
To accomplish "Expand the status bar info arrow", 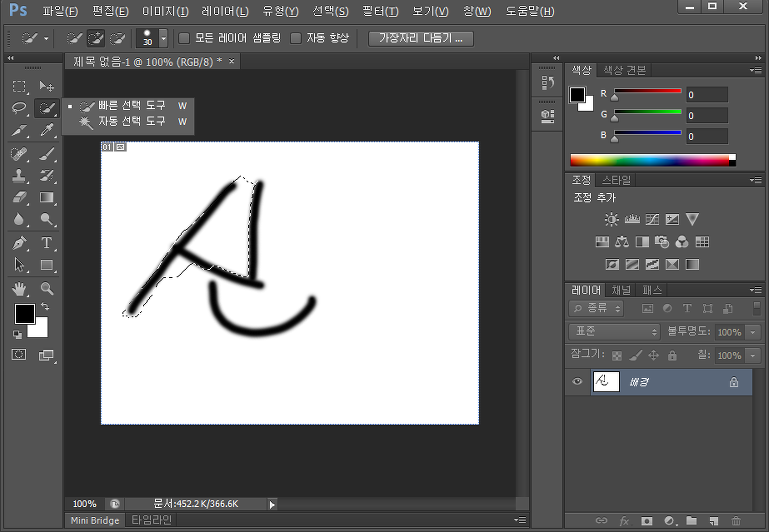I will [272, 504].
